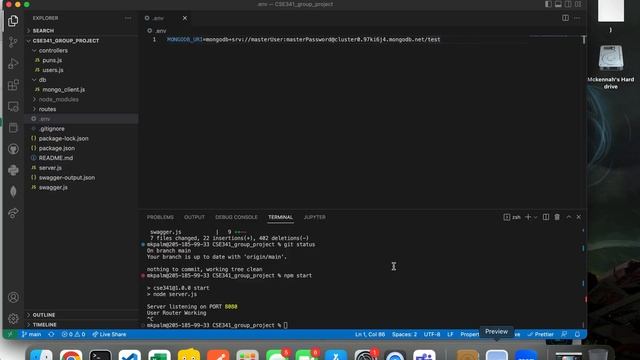Toggle bottom panel visibility in title bar
The image size is (640, 360).
pyautogui.click(x=558, y=4)
